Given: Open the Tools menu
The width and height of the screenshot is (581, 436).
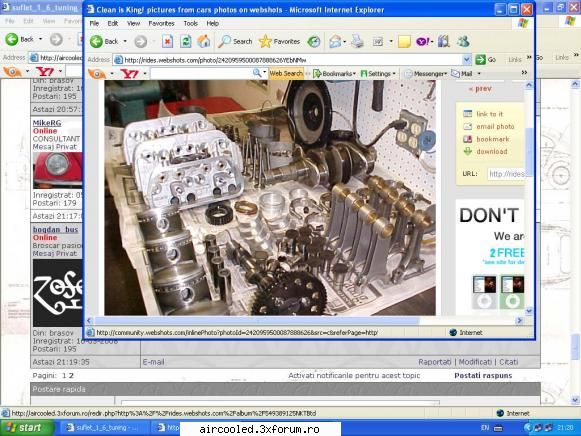Looking at the screenshot, I should 190,23.
